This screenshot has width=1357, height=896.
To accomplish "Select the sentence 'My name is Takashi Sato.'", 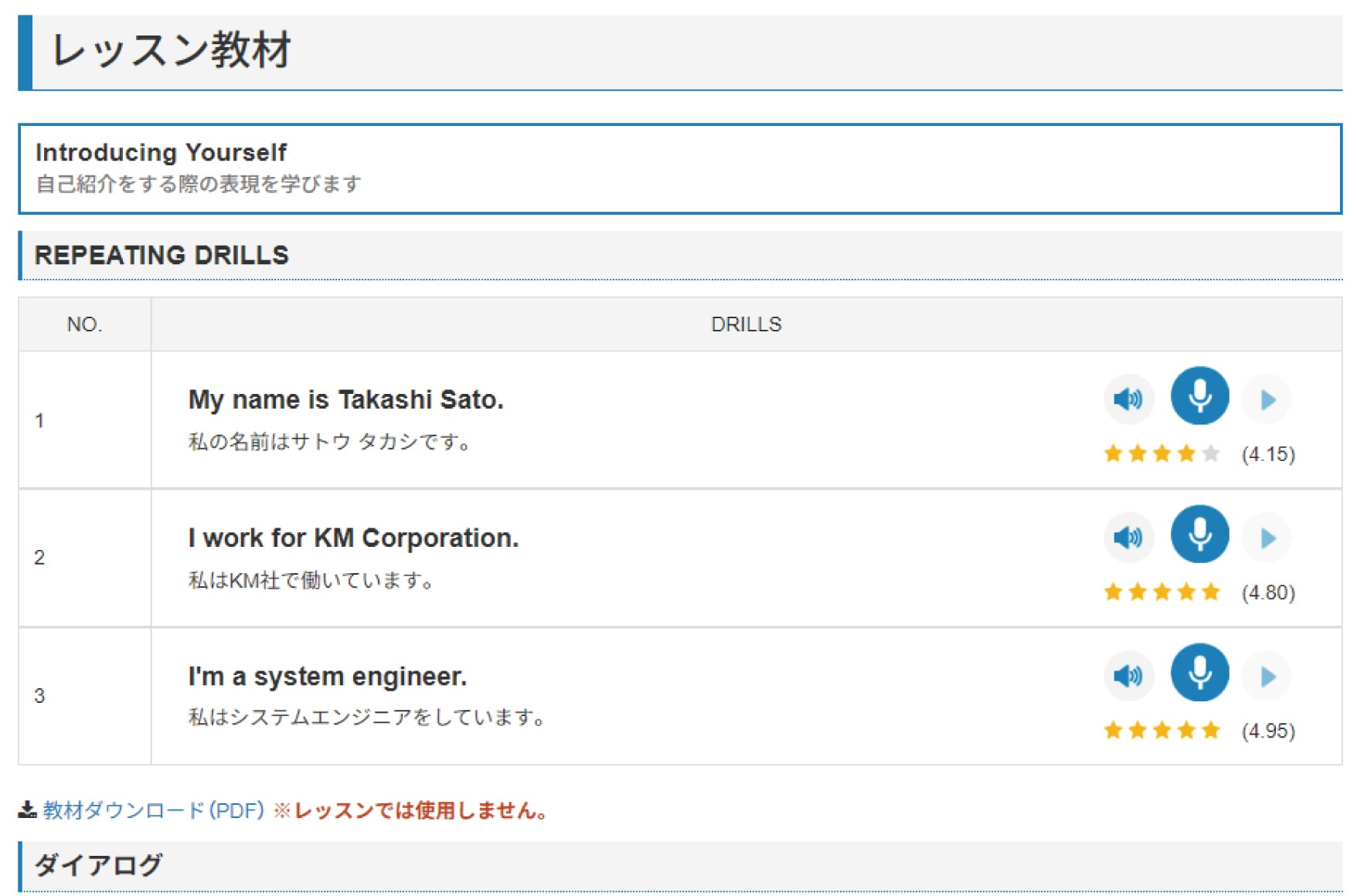I will [x=345, y=399].
